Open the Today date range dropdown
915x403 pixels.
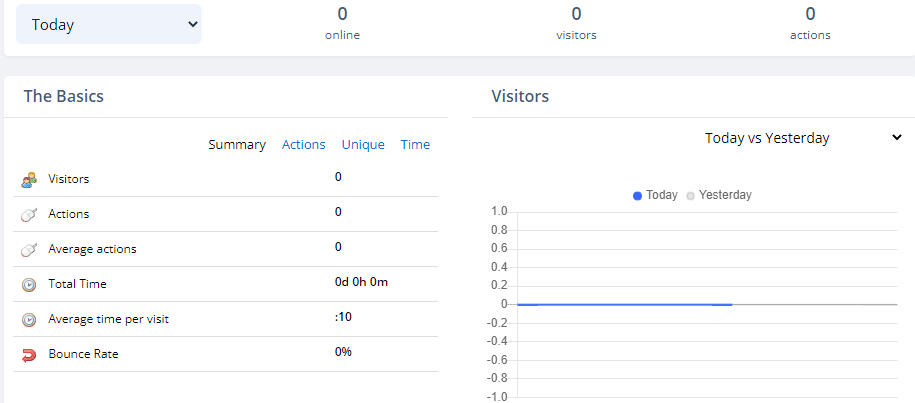109,25
